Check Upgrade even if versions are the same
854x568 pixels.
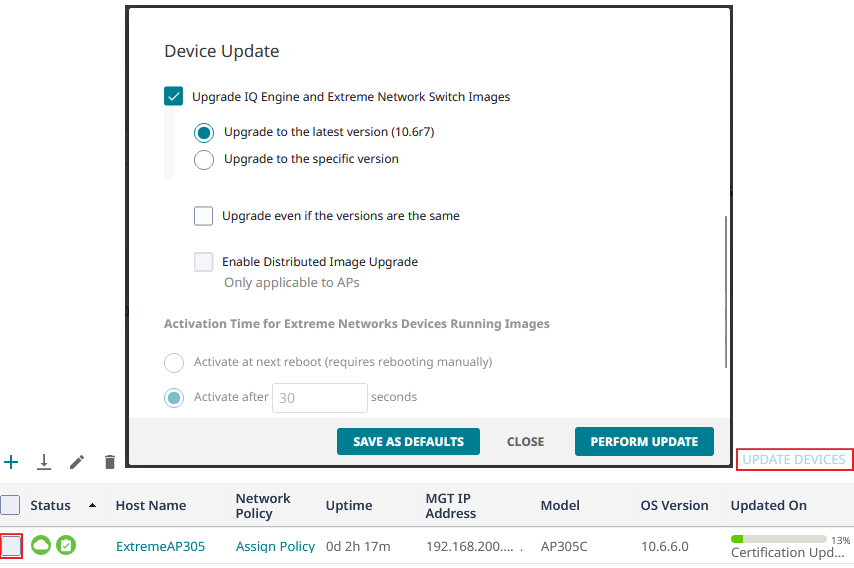click(204, 216)
